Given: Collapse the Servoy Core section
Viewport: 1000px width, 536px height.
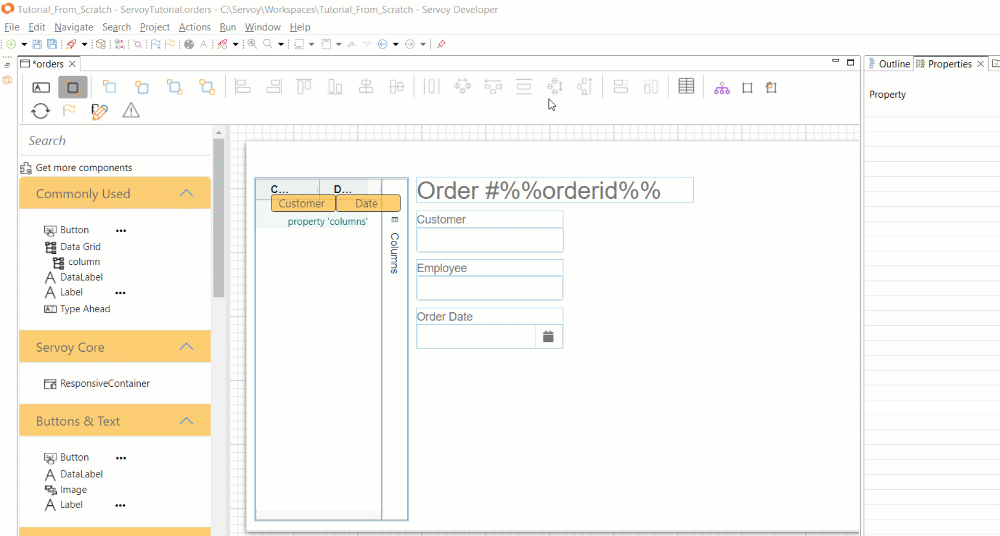Looking at the screenshot, I should click(186, 347).
